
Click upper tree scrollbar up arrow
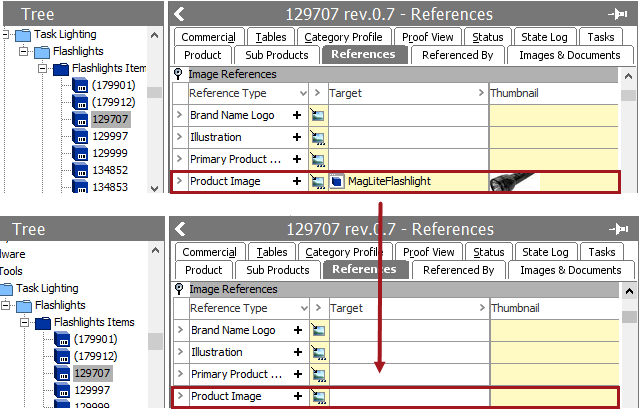(x=154, y=35)
